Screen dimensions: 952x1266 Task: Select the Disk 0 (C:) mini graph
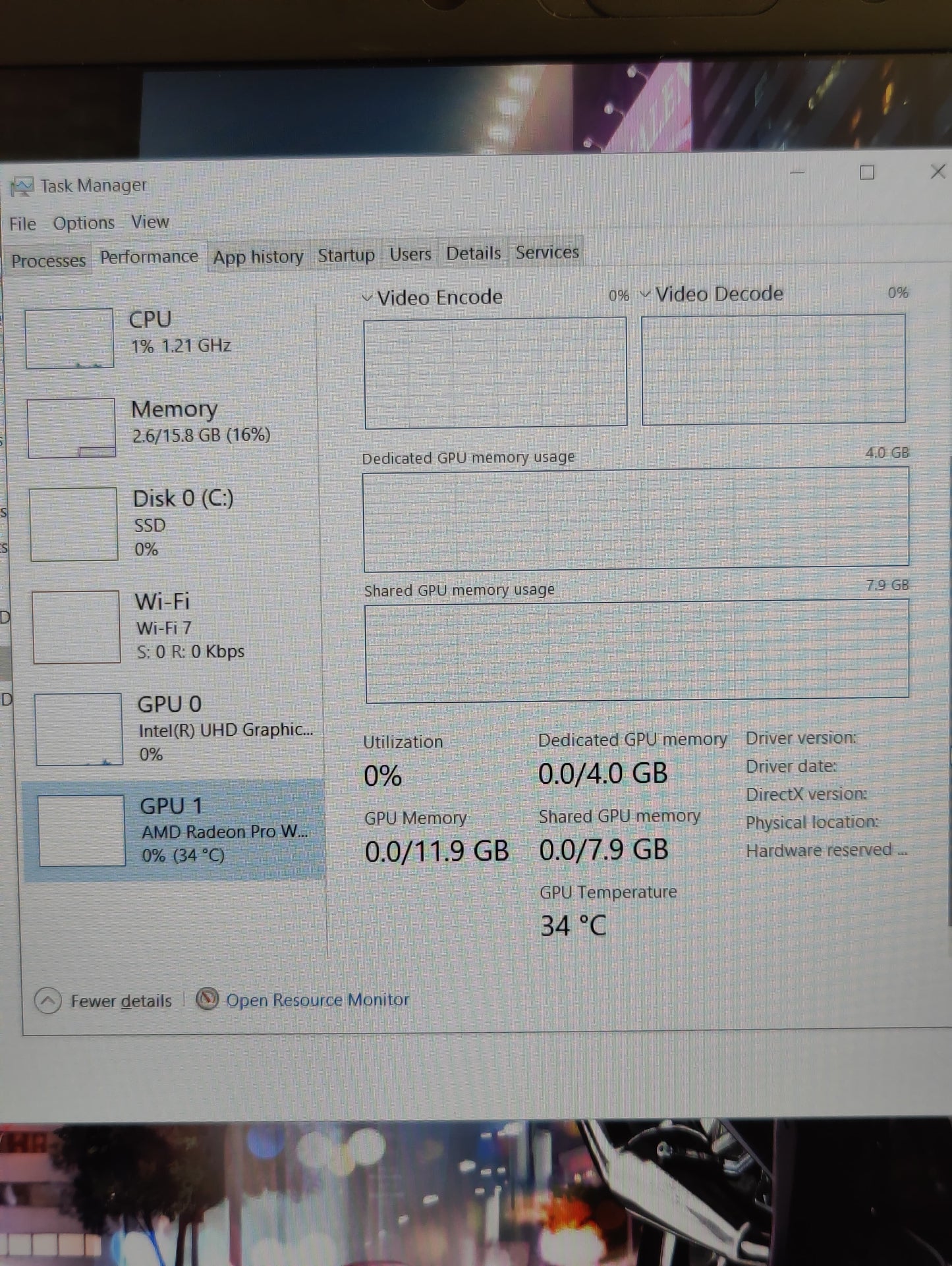(x=74, y=524)
